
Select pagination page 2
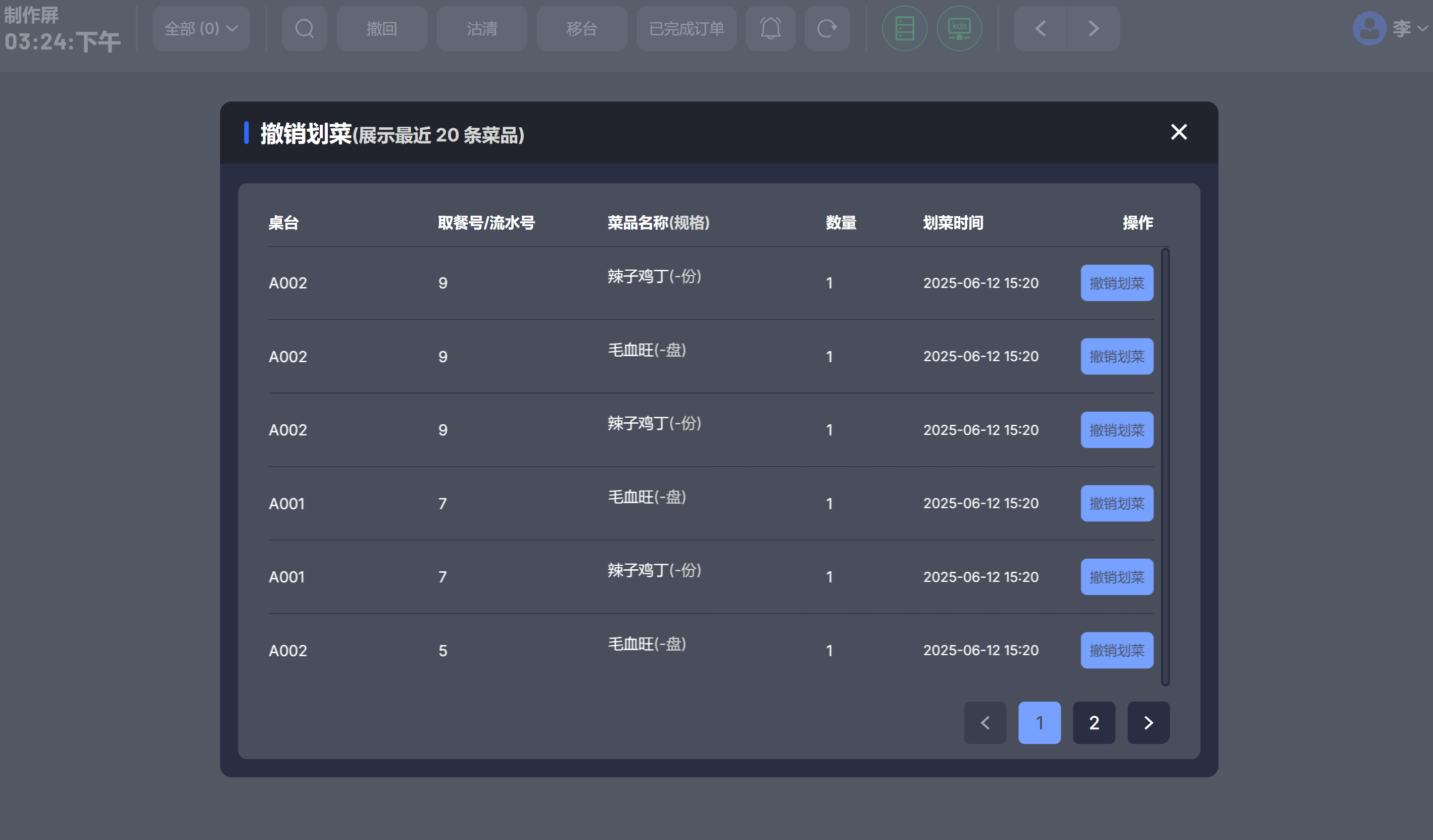[1094, 722]
